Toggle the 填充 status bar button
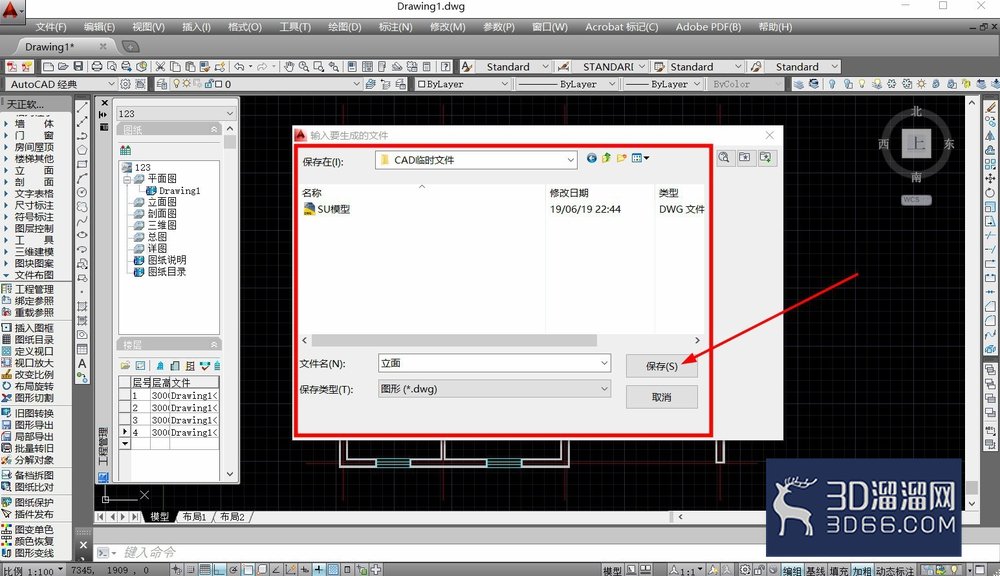 click(x=839, y=570)
